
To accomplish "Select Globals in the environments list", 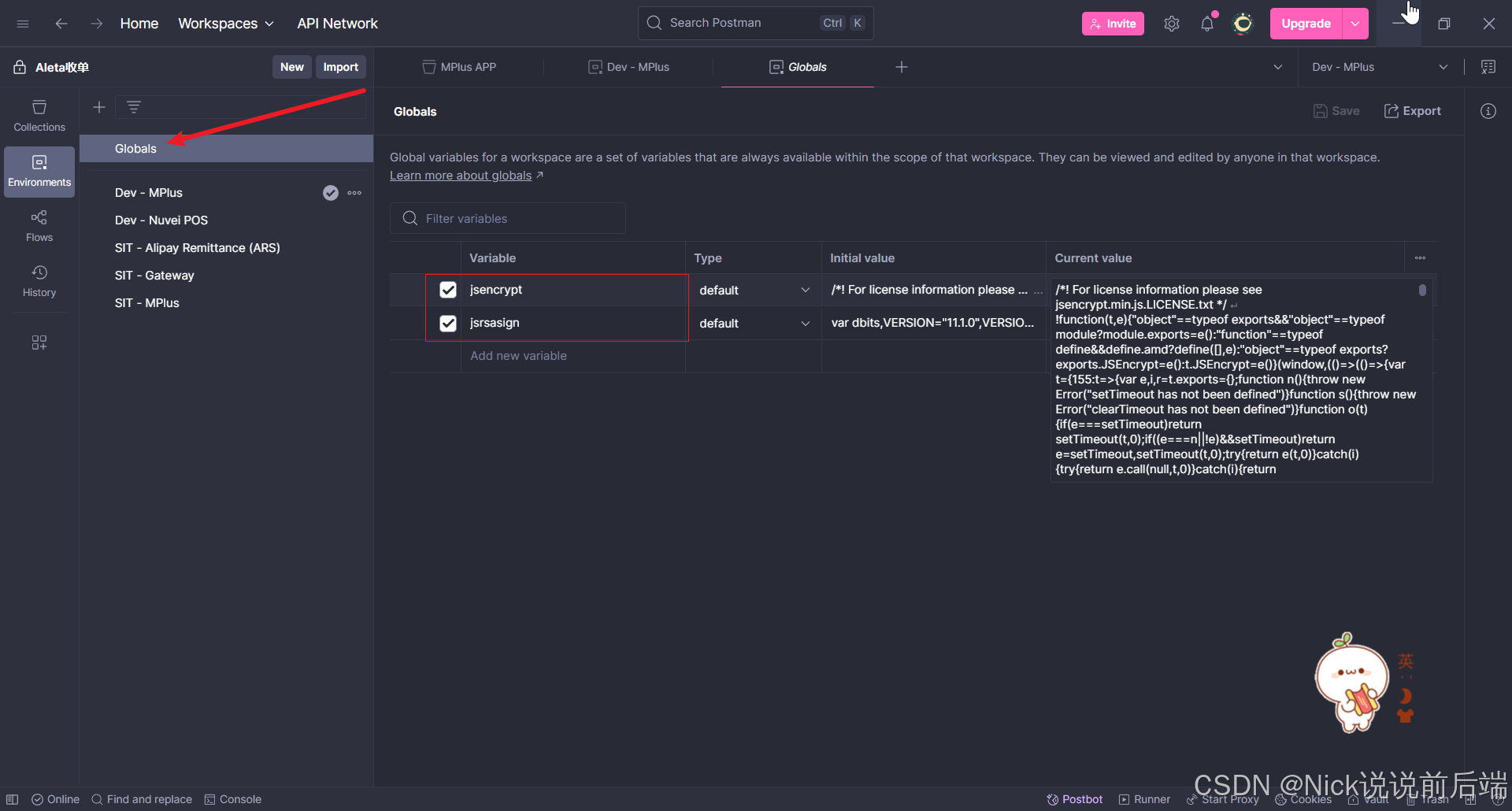I will tap(226, 149).
